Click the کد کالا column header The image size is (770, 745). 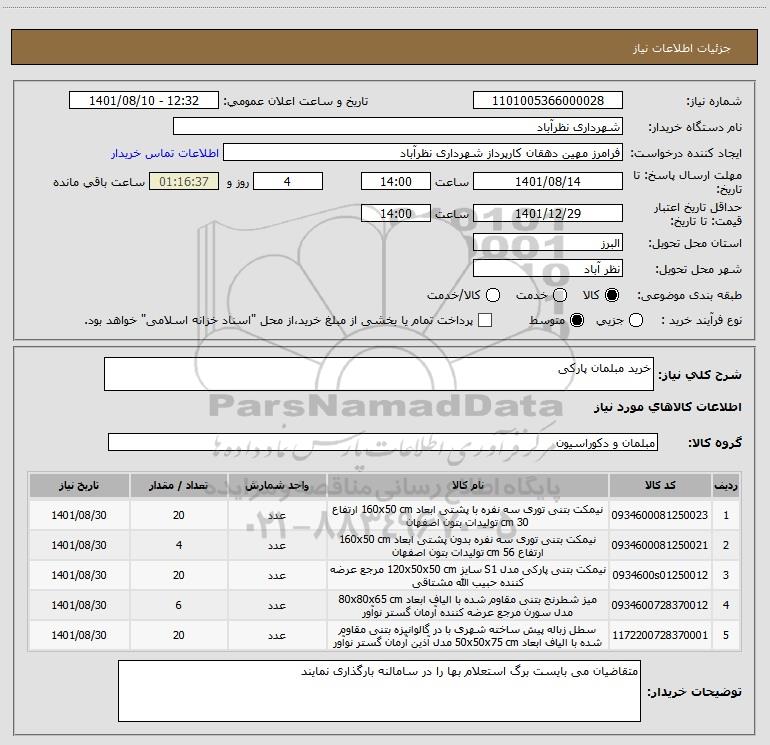click(x=660, y=485)
